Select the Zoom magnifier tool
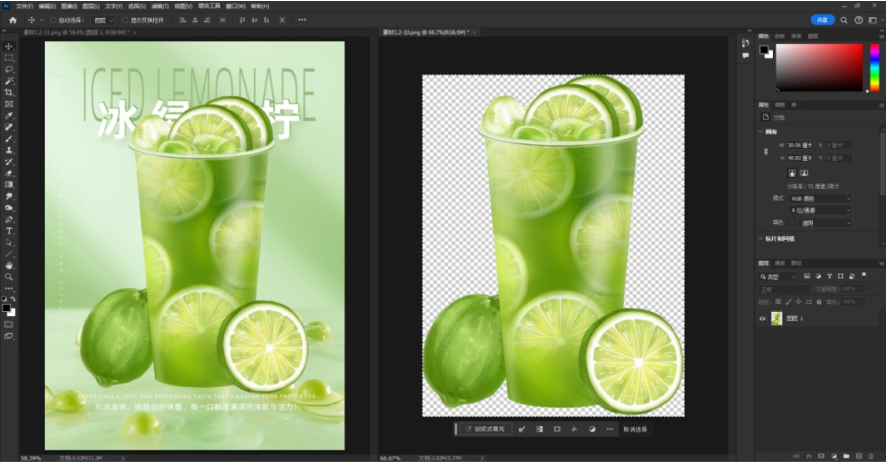 [x=9, y=277]
